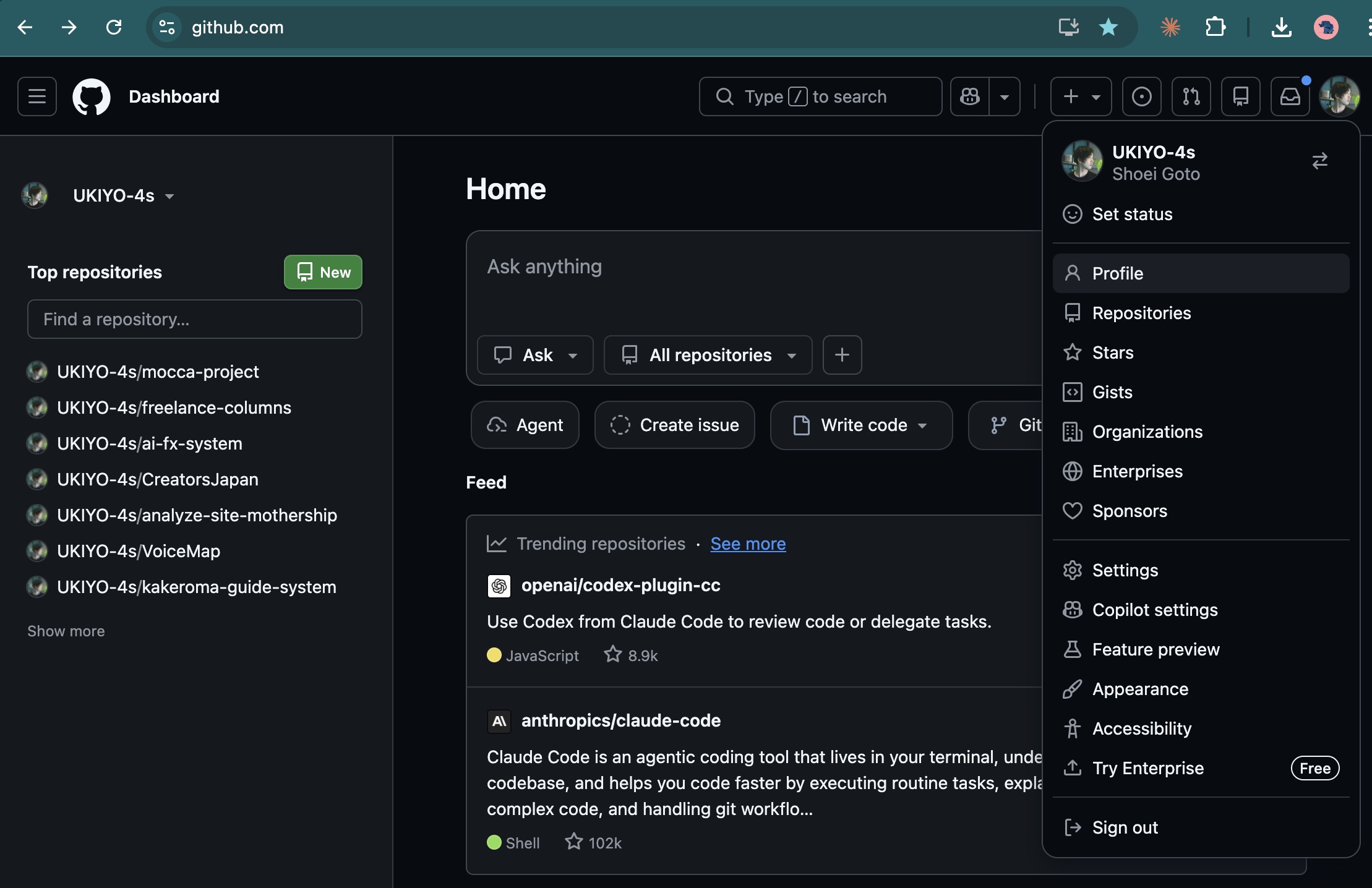The width and height of the screenshot is (1372, 888).
Task: Open the GitHub global navigation hamburger menu
Action: click(x=37, y=96)
